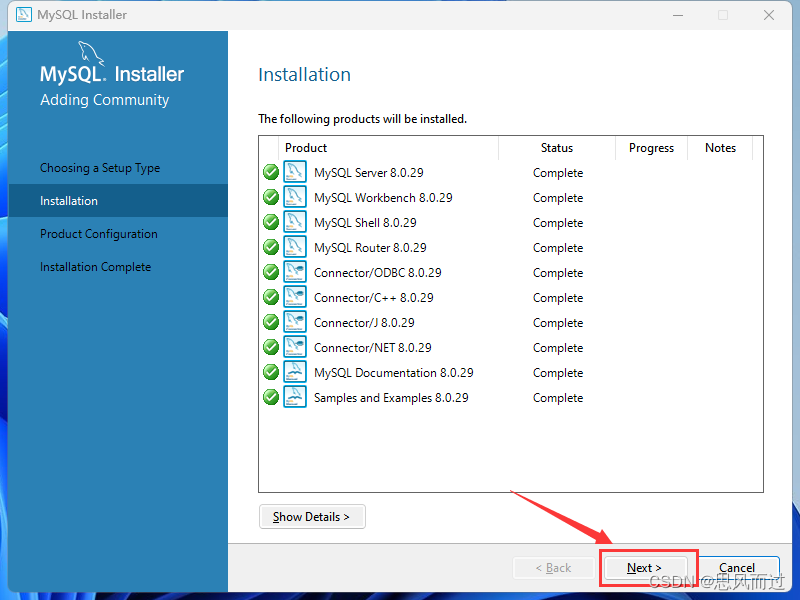The height and width of the screenshot is (600, 800).
Task: Click green checkmark beside Connector/C++ 8.0.29
Action: [x=271, y=297]
